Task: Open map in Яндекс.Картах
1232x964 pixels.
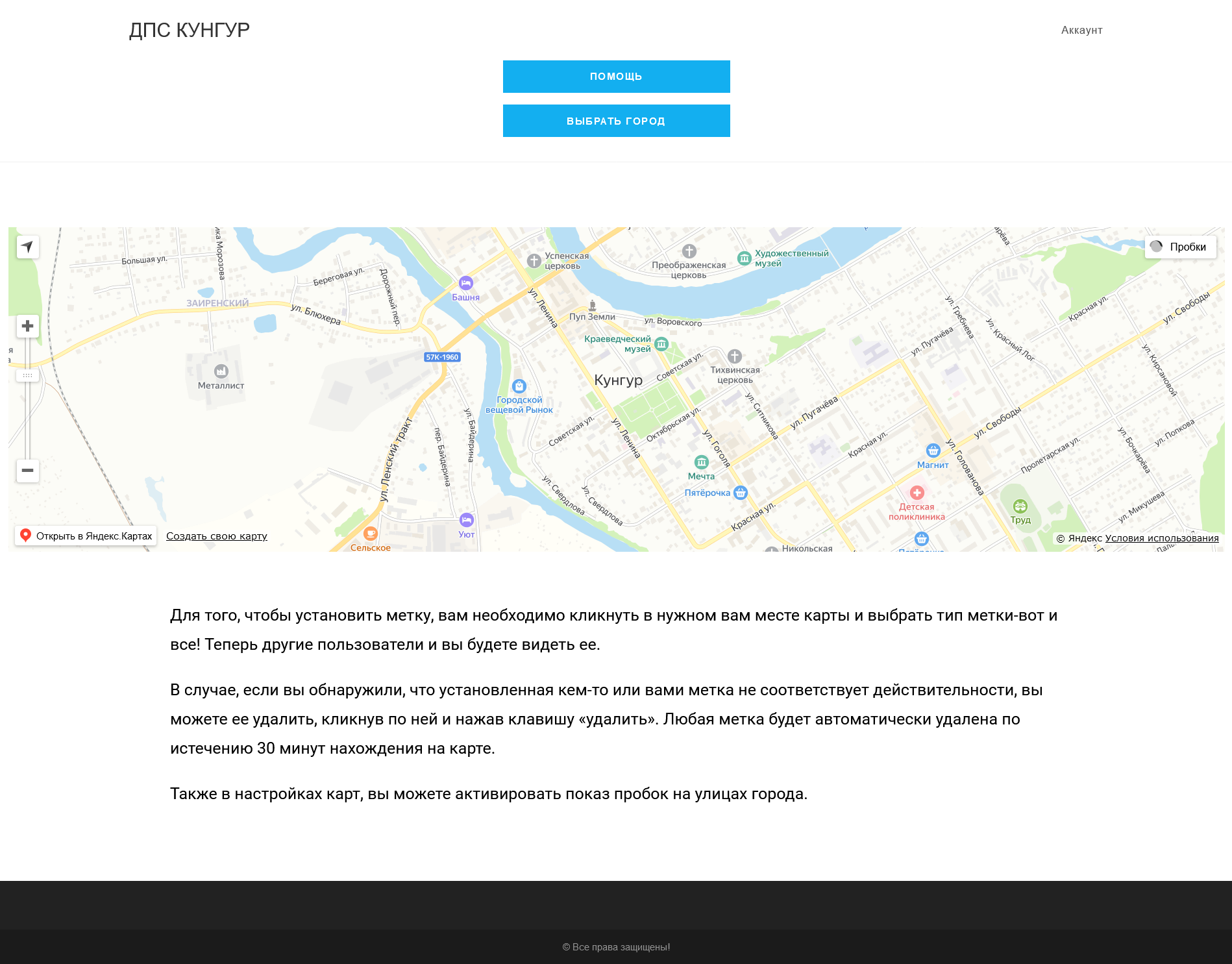Action: pyautogui.click(x=86, y=536)
